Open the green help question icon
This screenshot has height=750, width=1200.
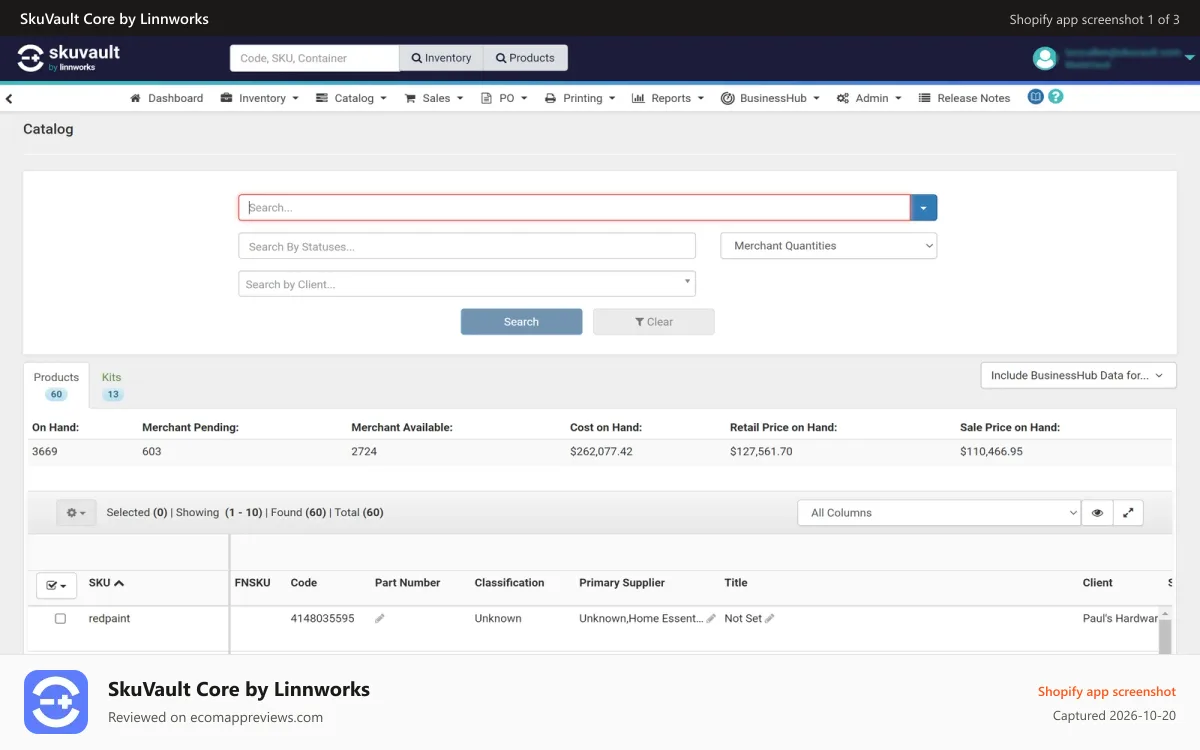pyautogui.click(x=1056, y=97)
